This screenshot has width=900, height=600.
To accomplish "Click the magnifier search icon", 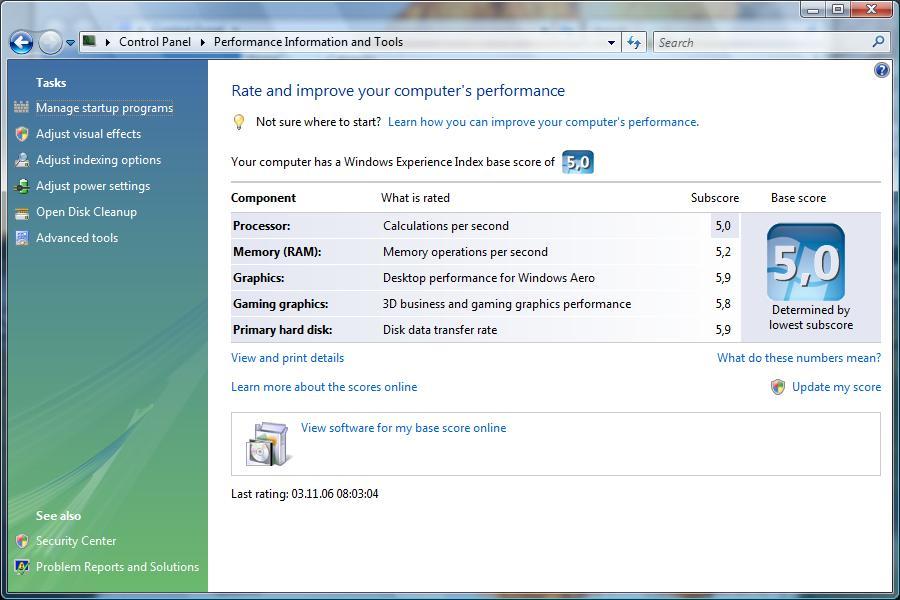I will (878, 41).
